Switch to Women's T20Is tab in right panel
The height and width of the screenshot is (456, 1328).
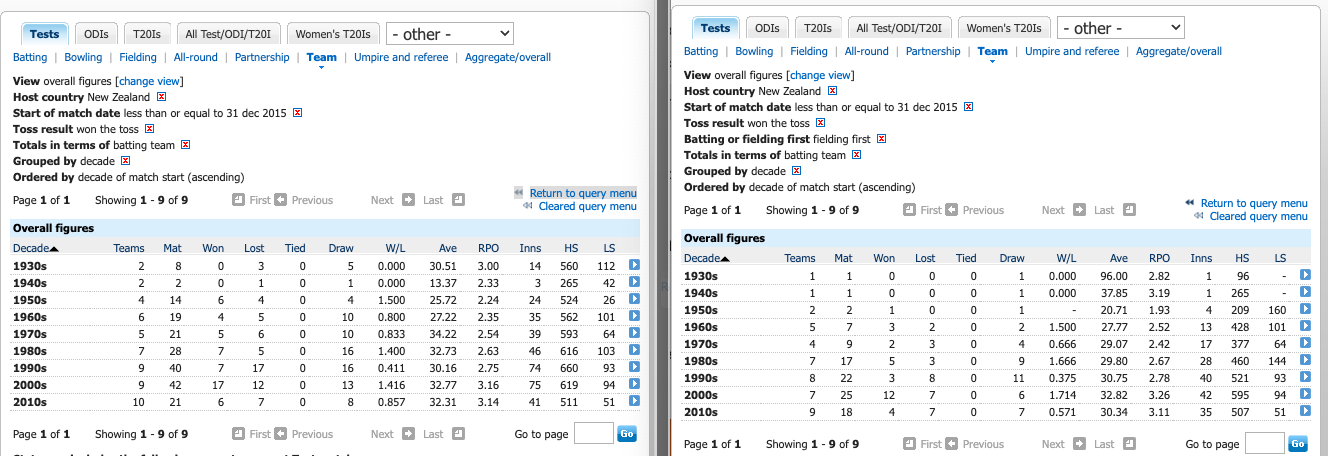tap(1003, 29)
